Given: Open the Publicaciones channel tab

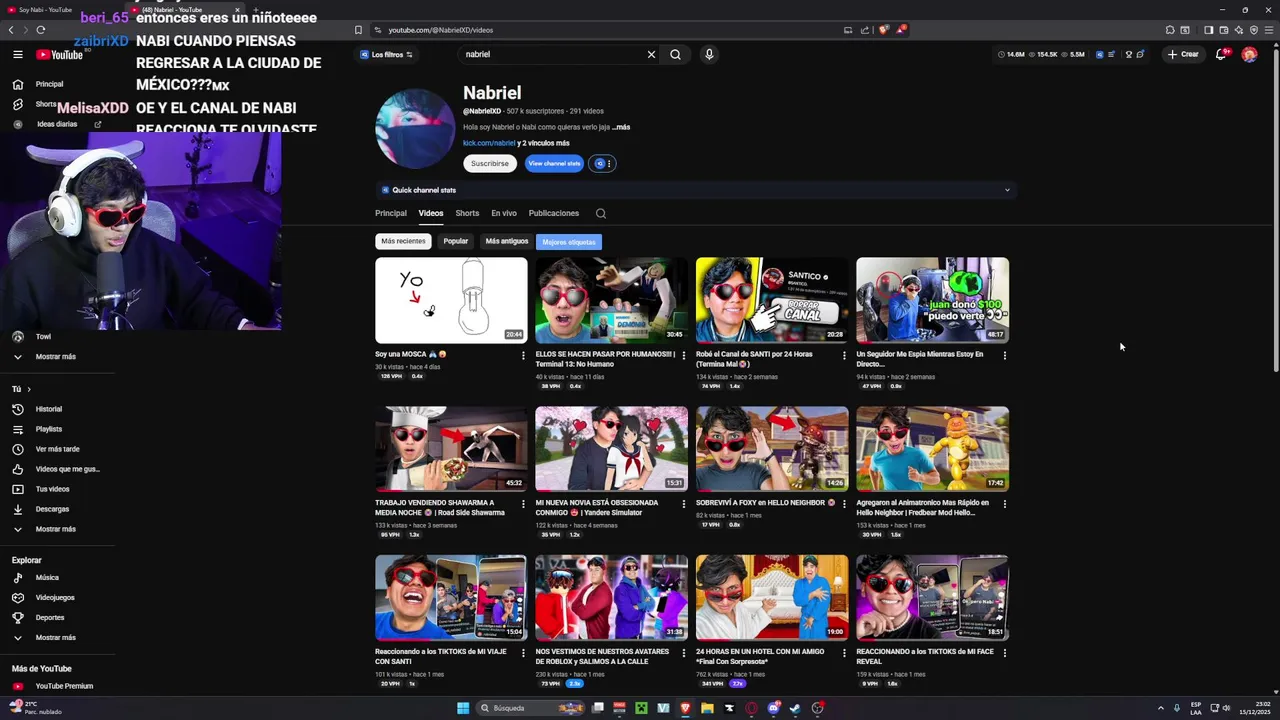Looking at the screenshot, I should pyautogui.click(x=554, y=213).
